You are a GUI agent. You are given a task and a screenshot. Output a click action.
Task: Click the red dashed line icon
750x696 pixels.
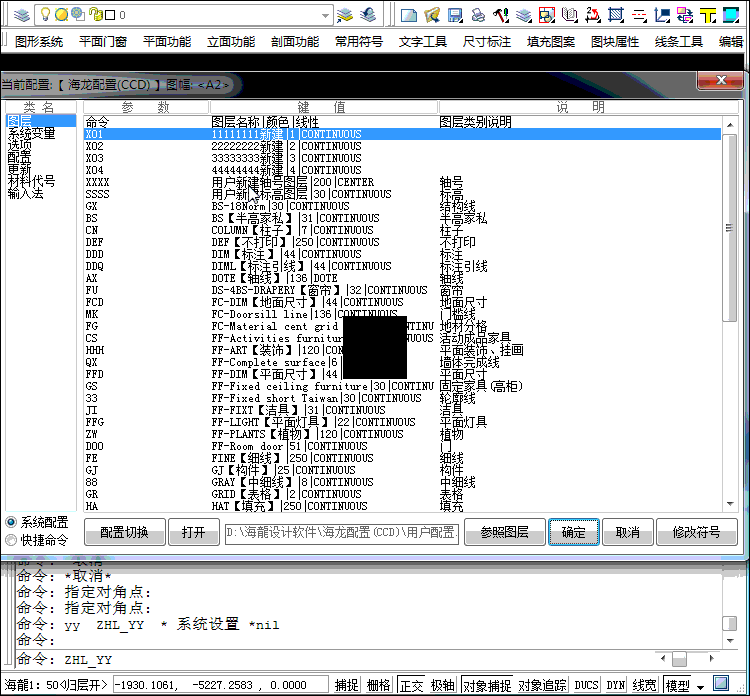(x=639, y=16)
